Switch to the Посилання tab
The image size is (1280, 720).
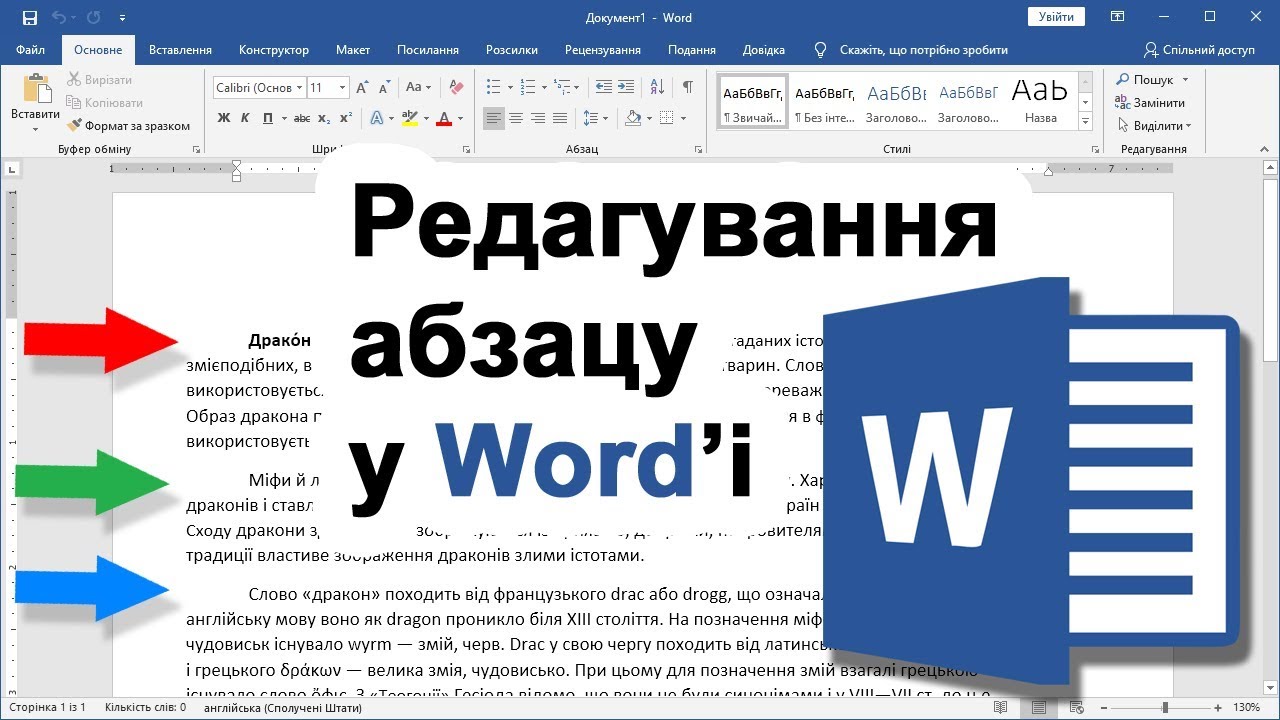point(428,50)
